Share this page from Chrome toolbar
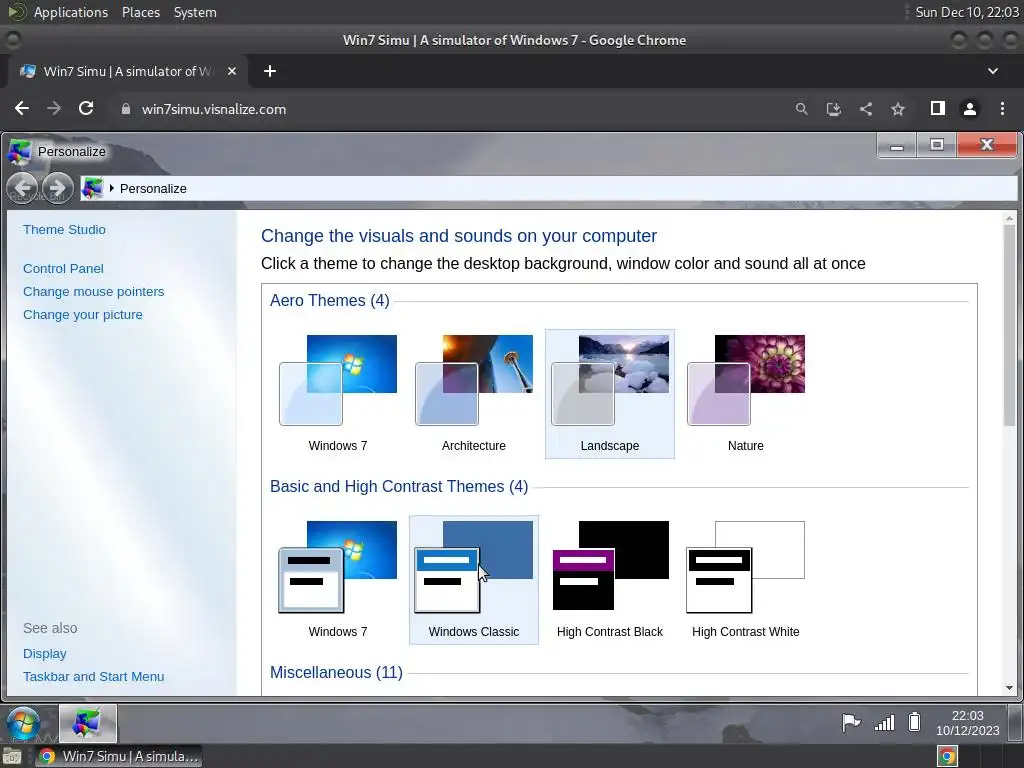1024x768 pixels. click(x=866, y=109)
